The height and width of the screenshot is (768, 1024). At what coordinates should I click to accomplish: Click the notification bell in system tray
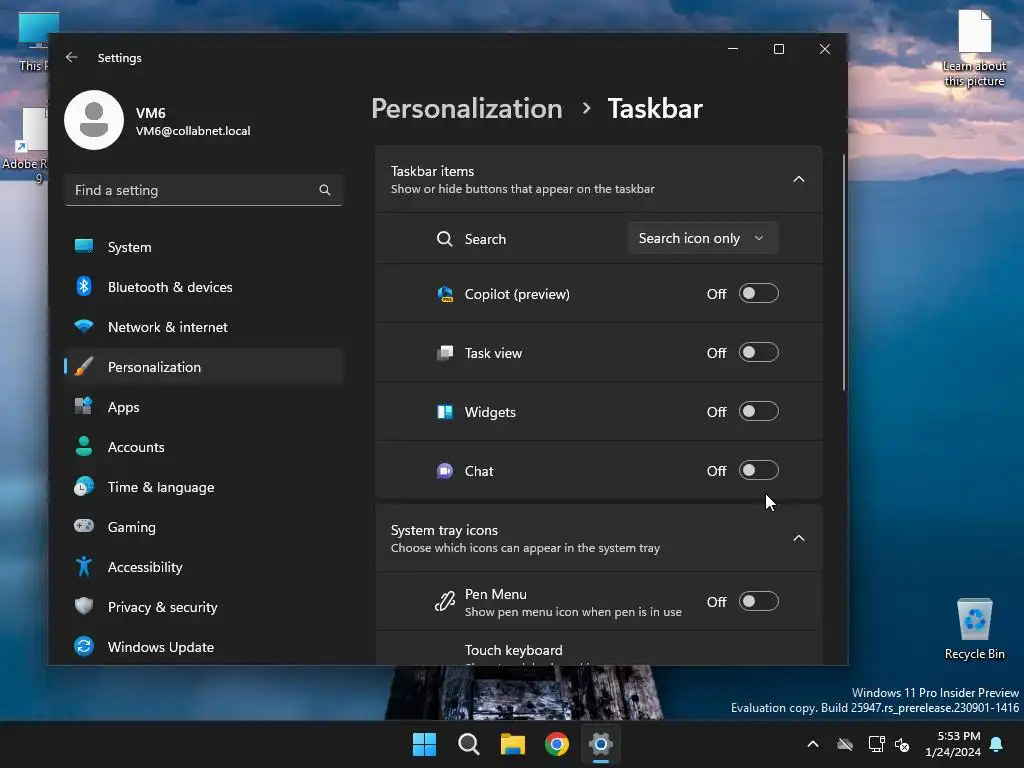997,744
